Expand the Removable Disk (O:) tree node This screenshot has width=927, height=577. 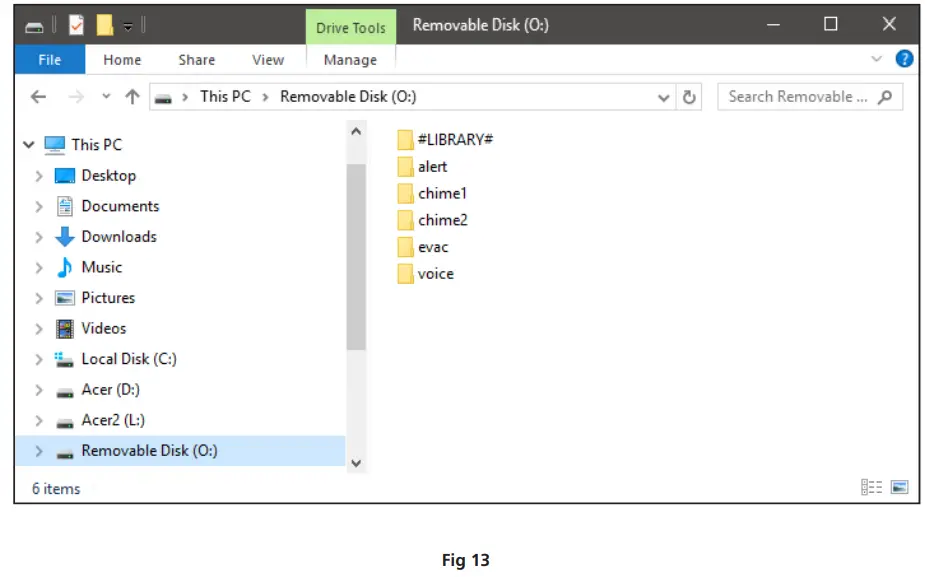pyautogui.click(x=39, y=451)
